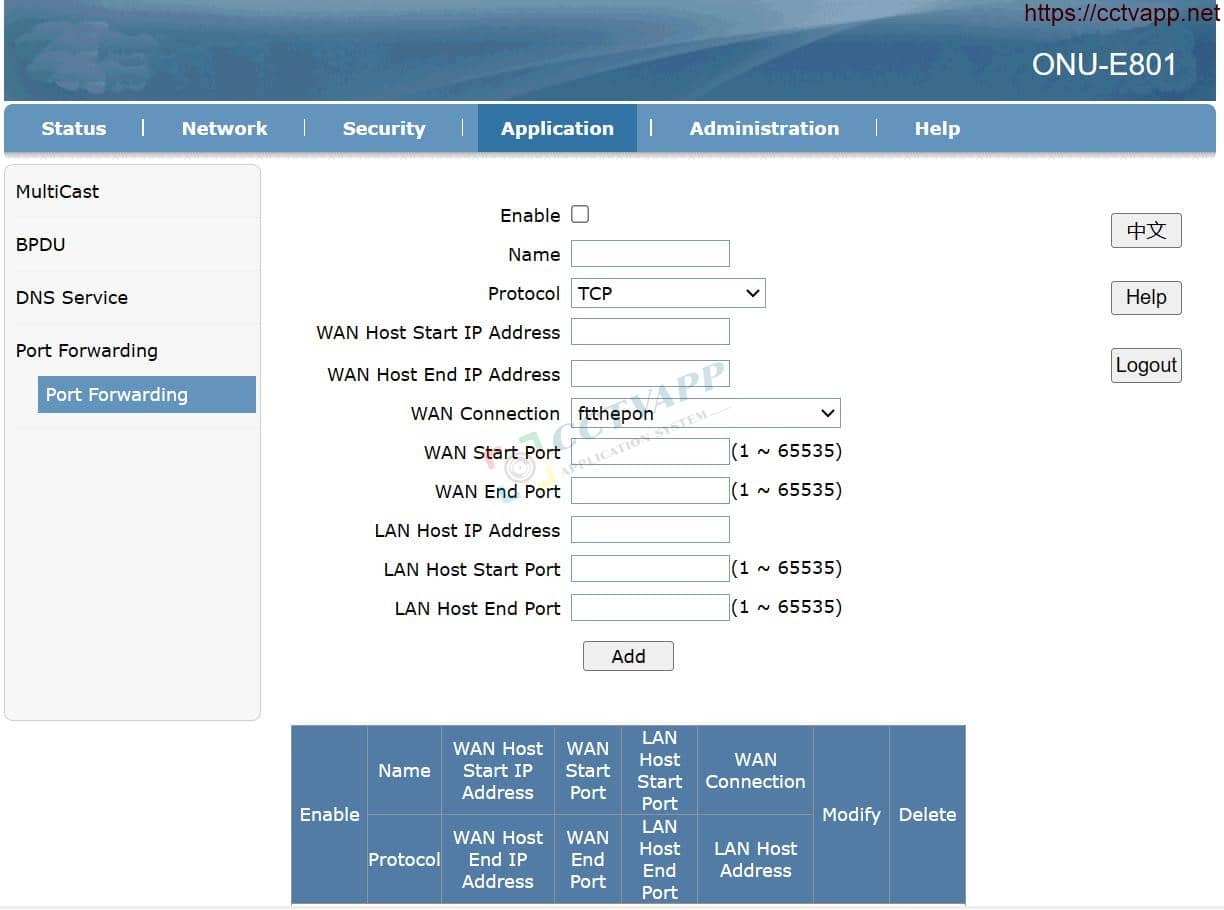Open DNS Service settings
This screenshot has width=1224, height=910.
(x=72, y=298)
